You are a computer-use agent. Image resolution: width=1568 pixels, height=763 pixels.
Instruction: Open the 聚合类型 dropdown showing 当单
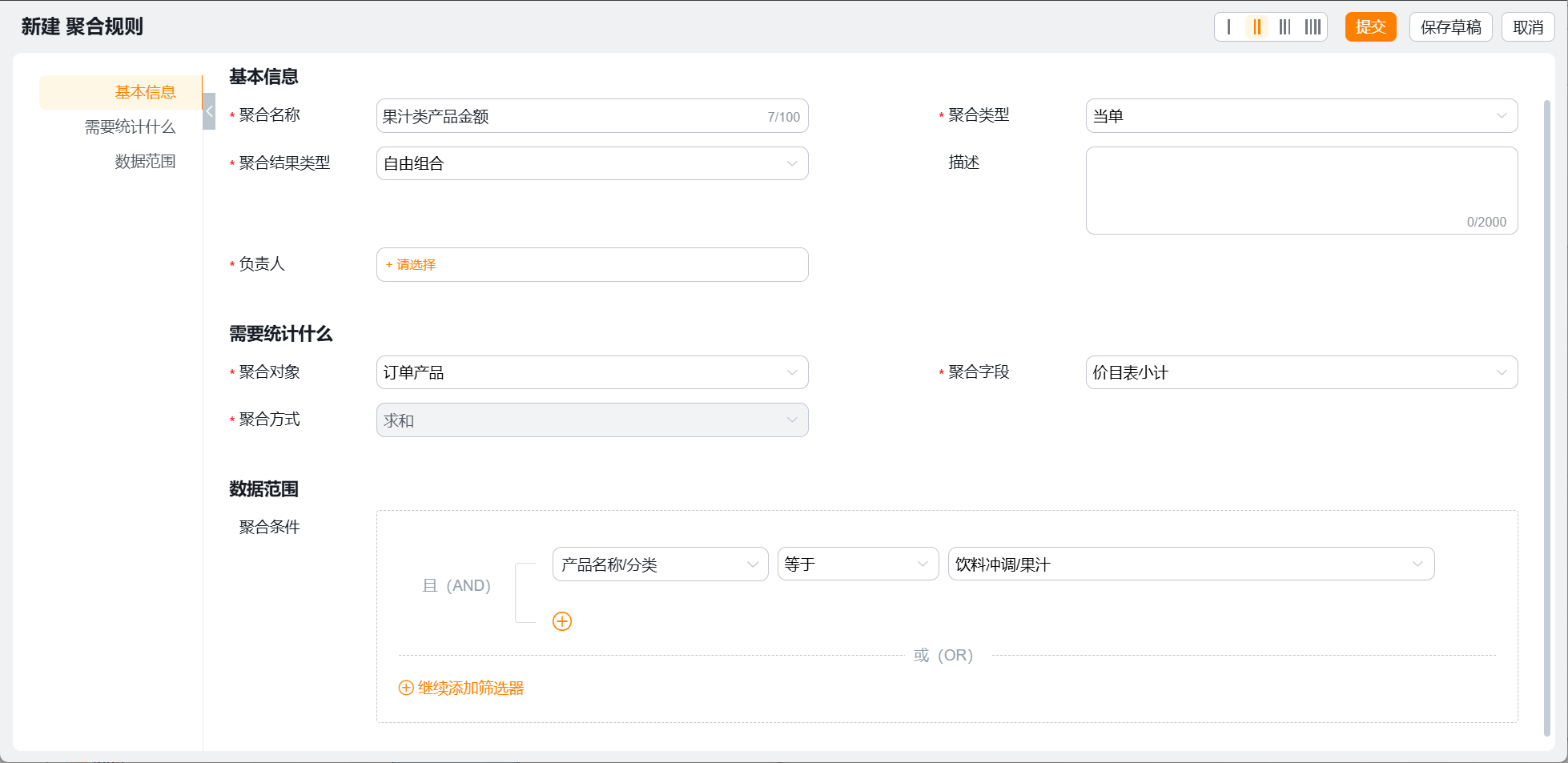click(1301, 116)
